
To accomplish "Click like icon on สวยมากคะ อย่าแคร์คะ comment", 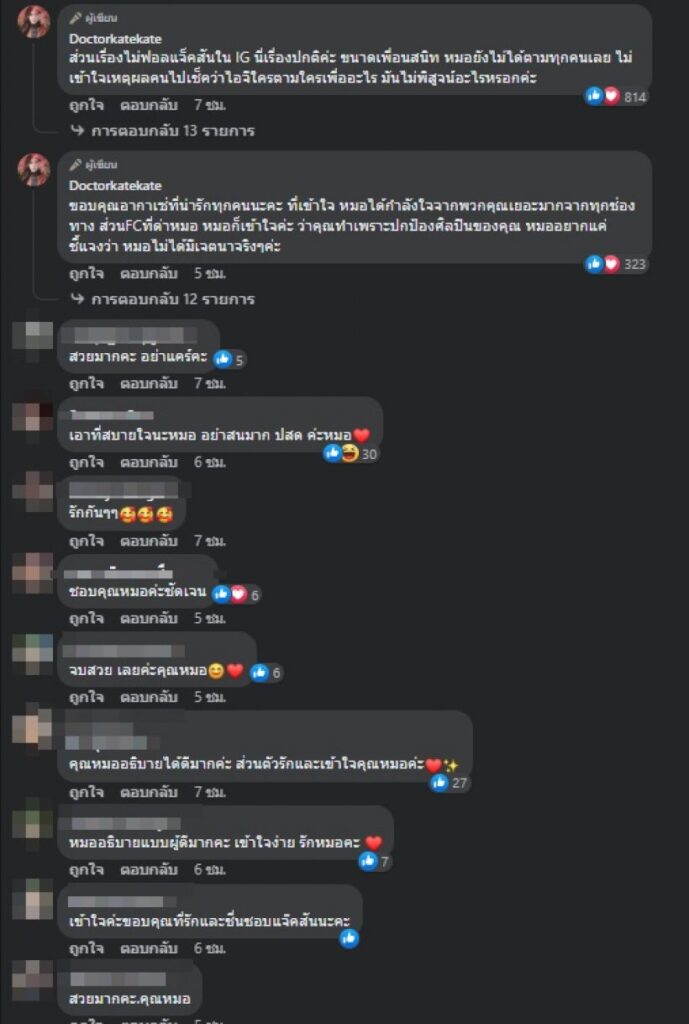I will coord(223,359).
